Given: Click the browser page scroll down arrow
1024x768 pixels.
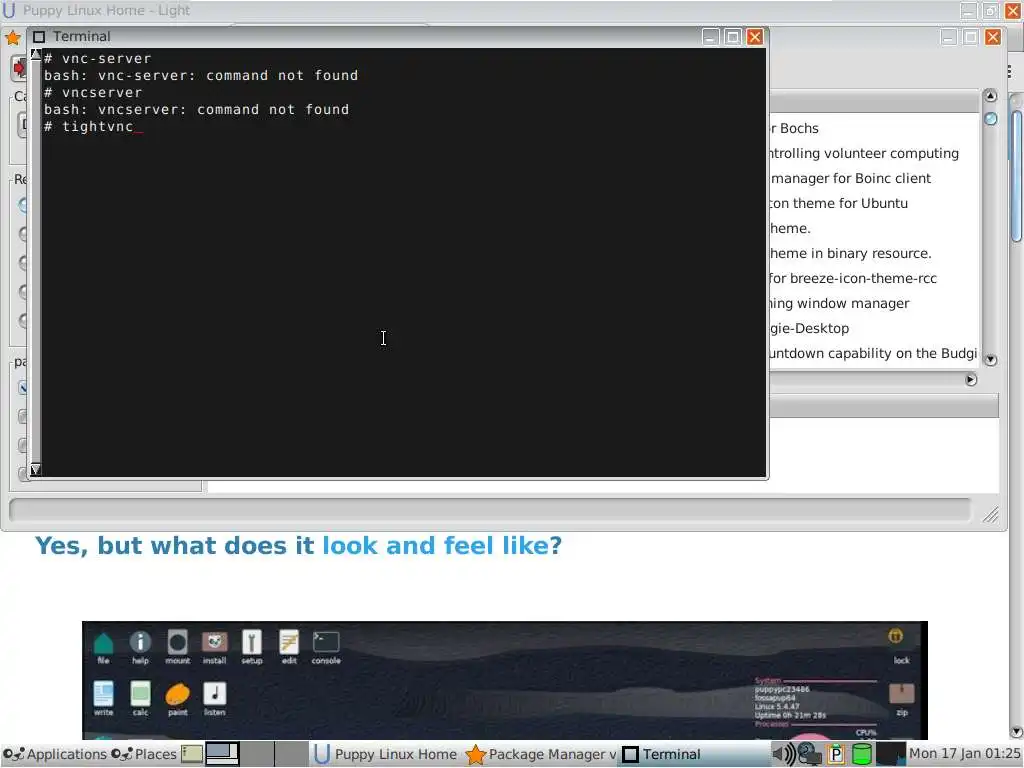Looking at the screenshot, I should click(1016, 732).
